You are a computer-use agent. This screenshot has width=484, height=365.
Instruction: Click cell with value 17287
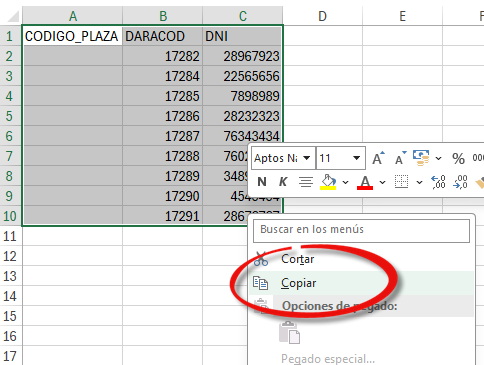point(163,136)
